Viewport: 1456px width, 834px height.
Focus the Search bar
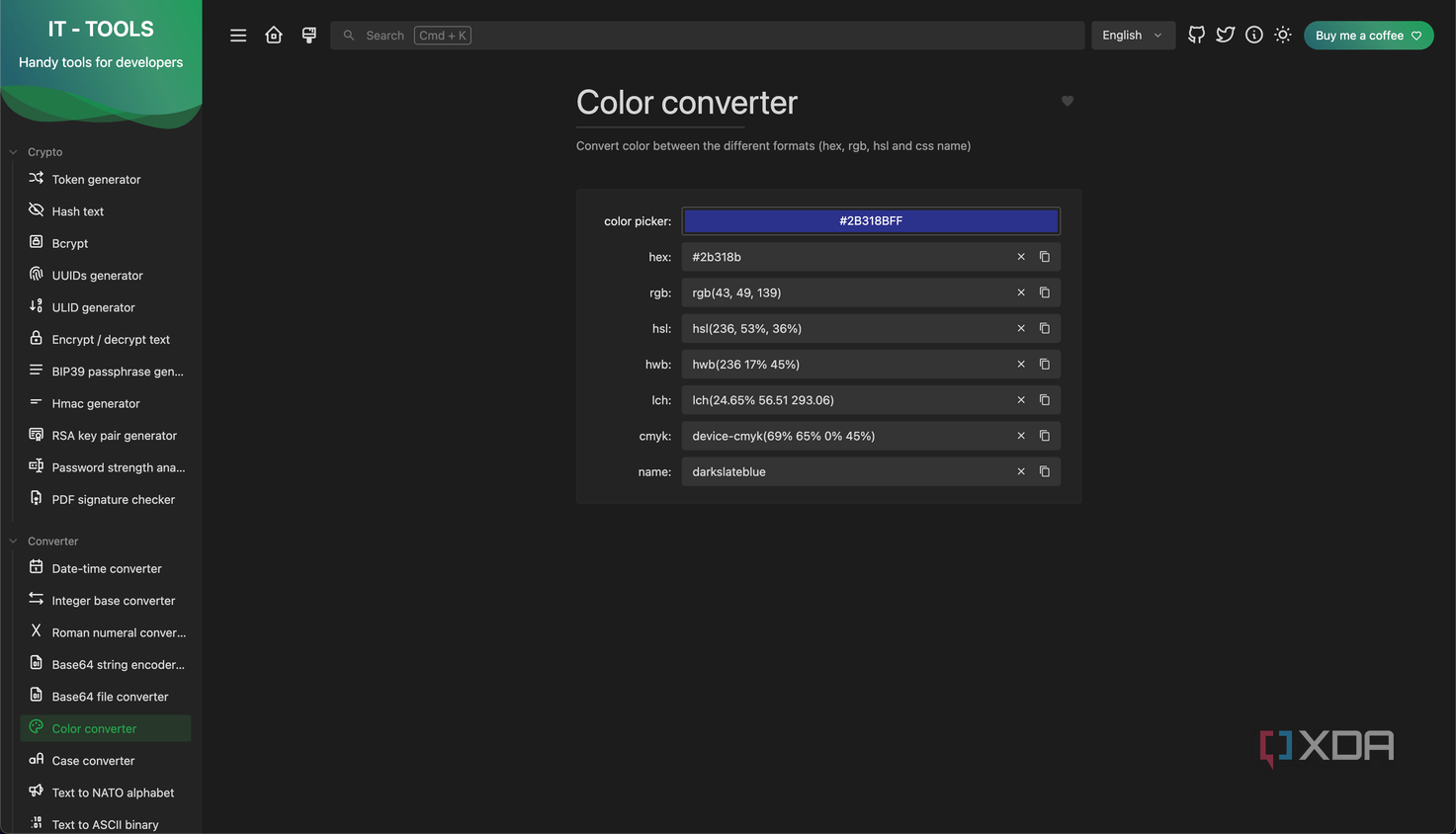pos(707,36)
